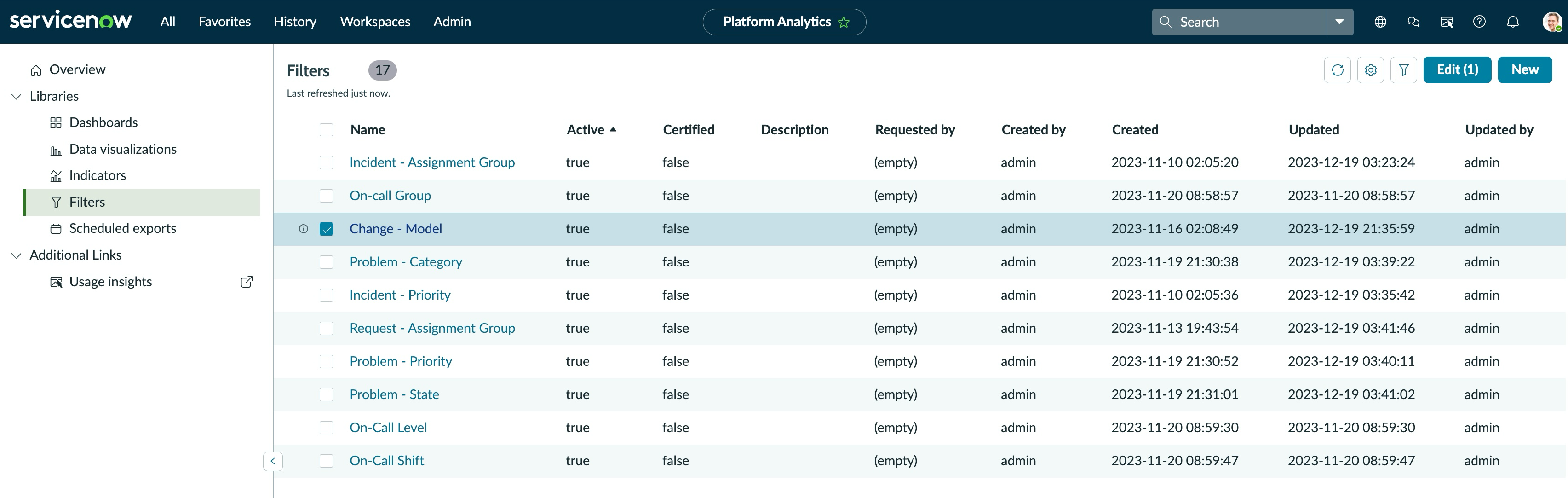The width and height of the screenshot is (1568, 498).
Task: Click the search magnifier icon
Action: (1165, 22)
